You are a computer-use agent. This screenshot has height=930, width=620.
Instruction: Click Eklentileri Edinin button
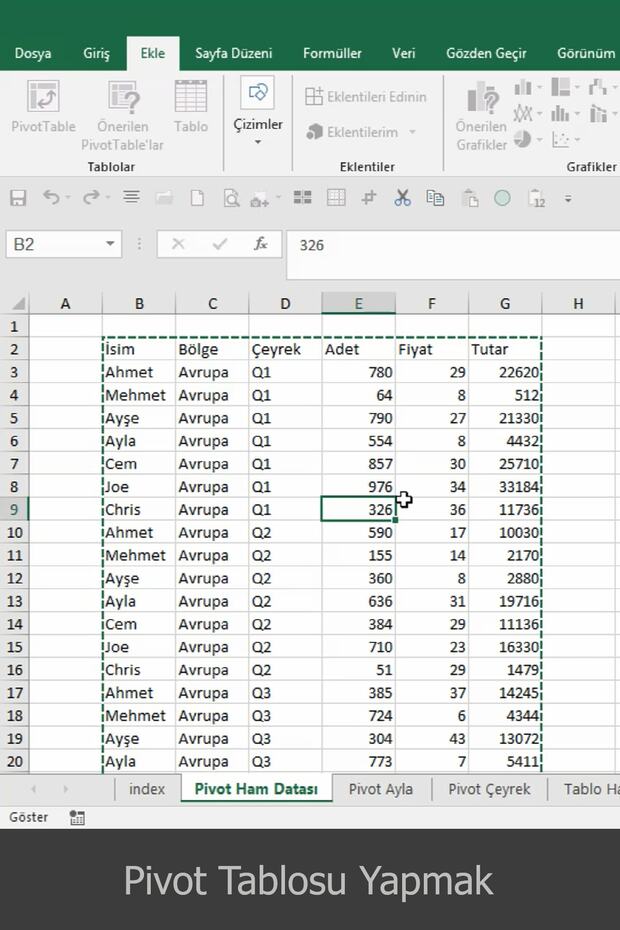coord(366,97)
